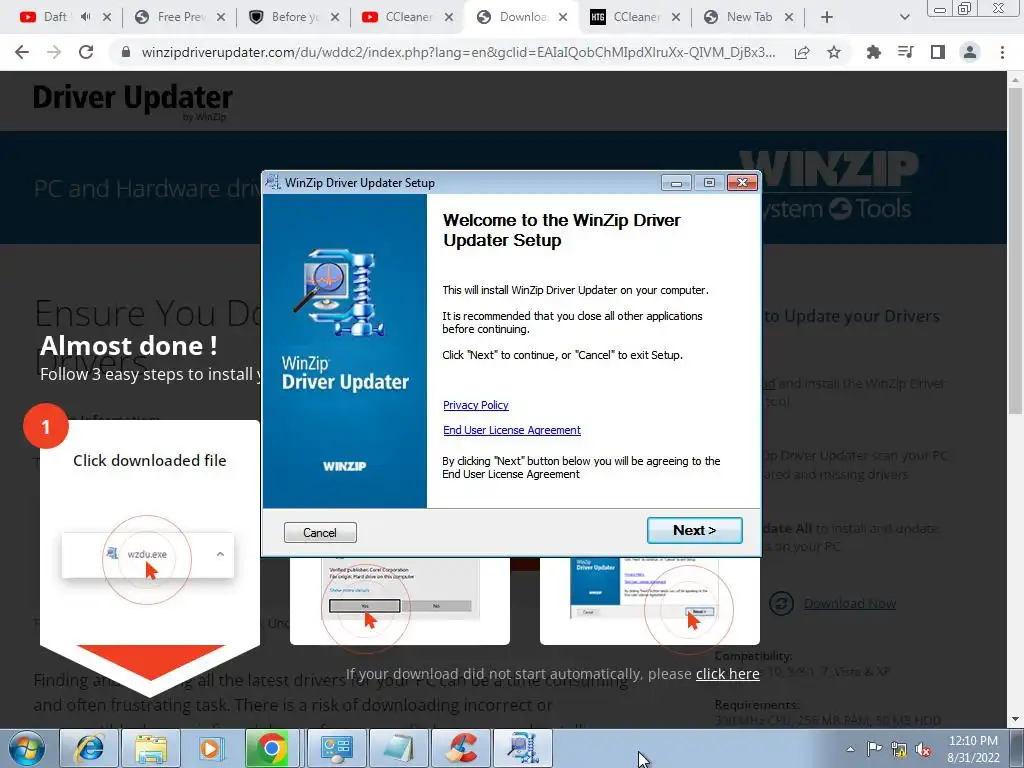Bookmark this page with the star icon
This screenshot has width=1024, height=768.
pyautogui.click(x=834, y=52)
